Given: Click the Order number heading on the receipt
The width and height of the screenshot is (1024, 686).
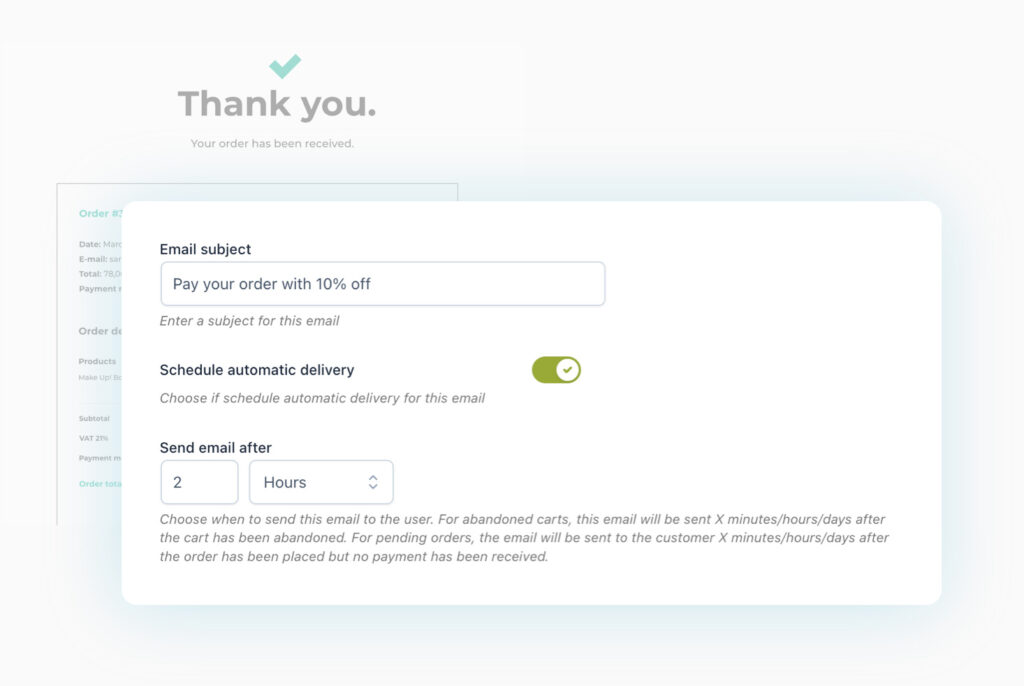Looking at the screenshot, I should pyautogui.click(x=100, y=213).
